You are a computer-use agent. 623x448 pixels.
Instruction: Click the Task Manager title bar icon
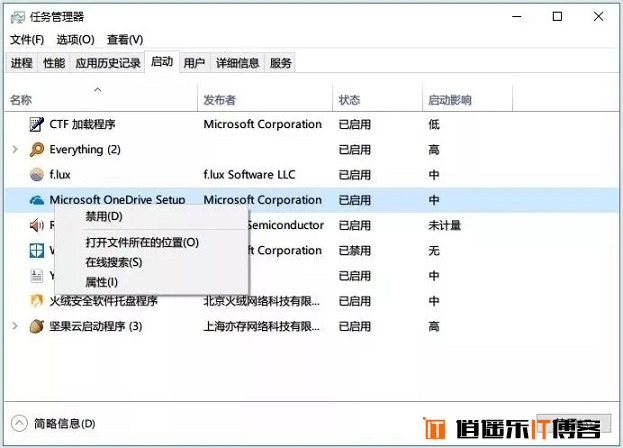17,17
